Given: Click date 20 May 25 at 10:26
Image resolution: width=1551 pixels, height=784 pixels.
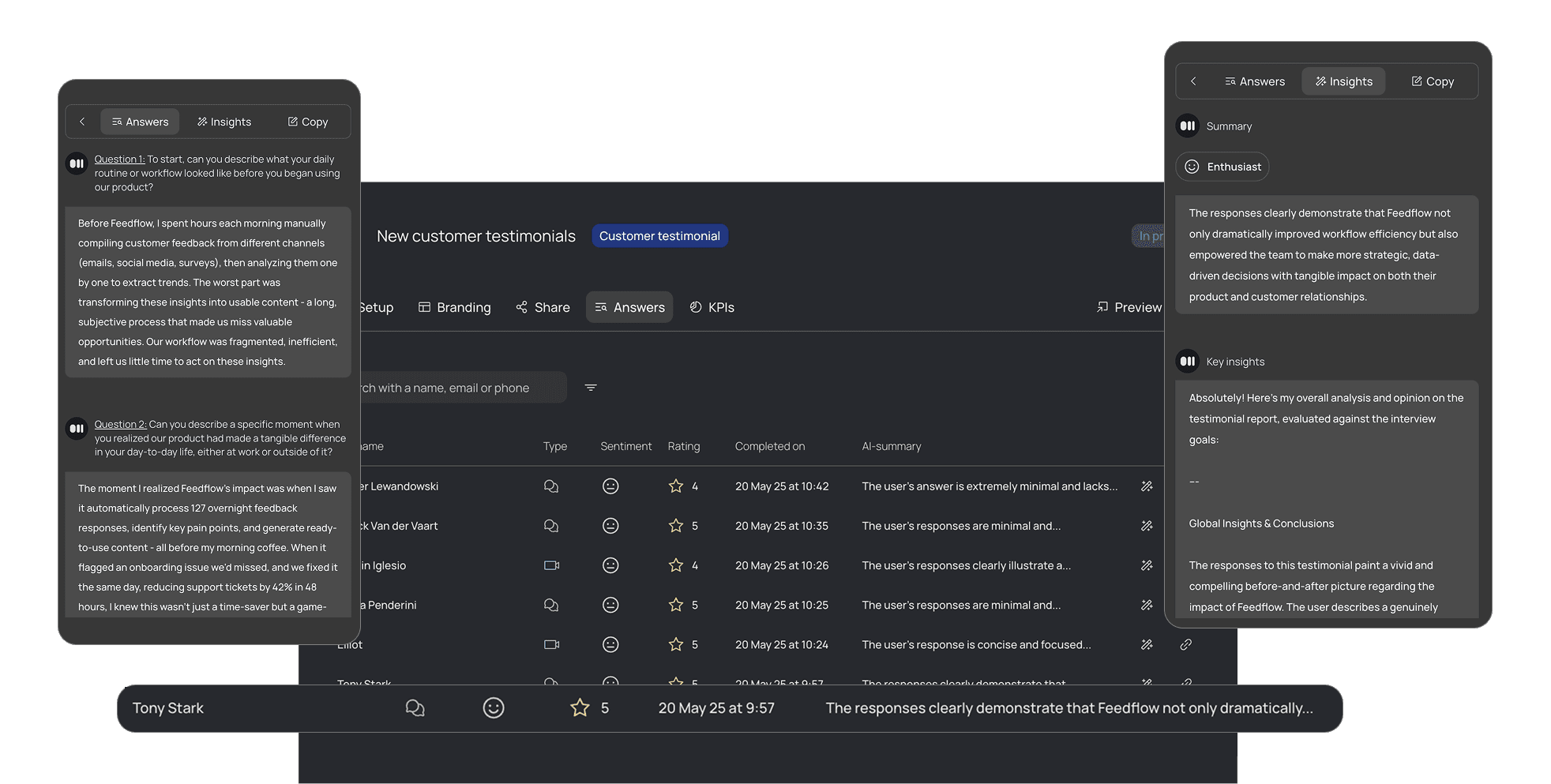Looking at the screenshot, I should tap(782, 565).
